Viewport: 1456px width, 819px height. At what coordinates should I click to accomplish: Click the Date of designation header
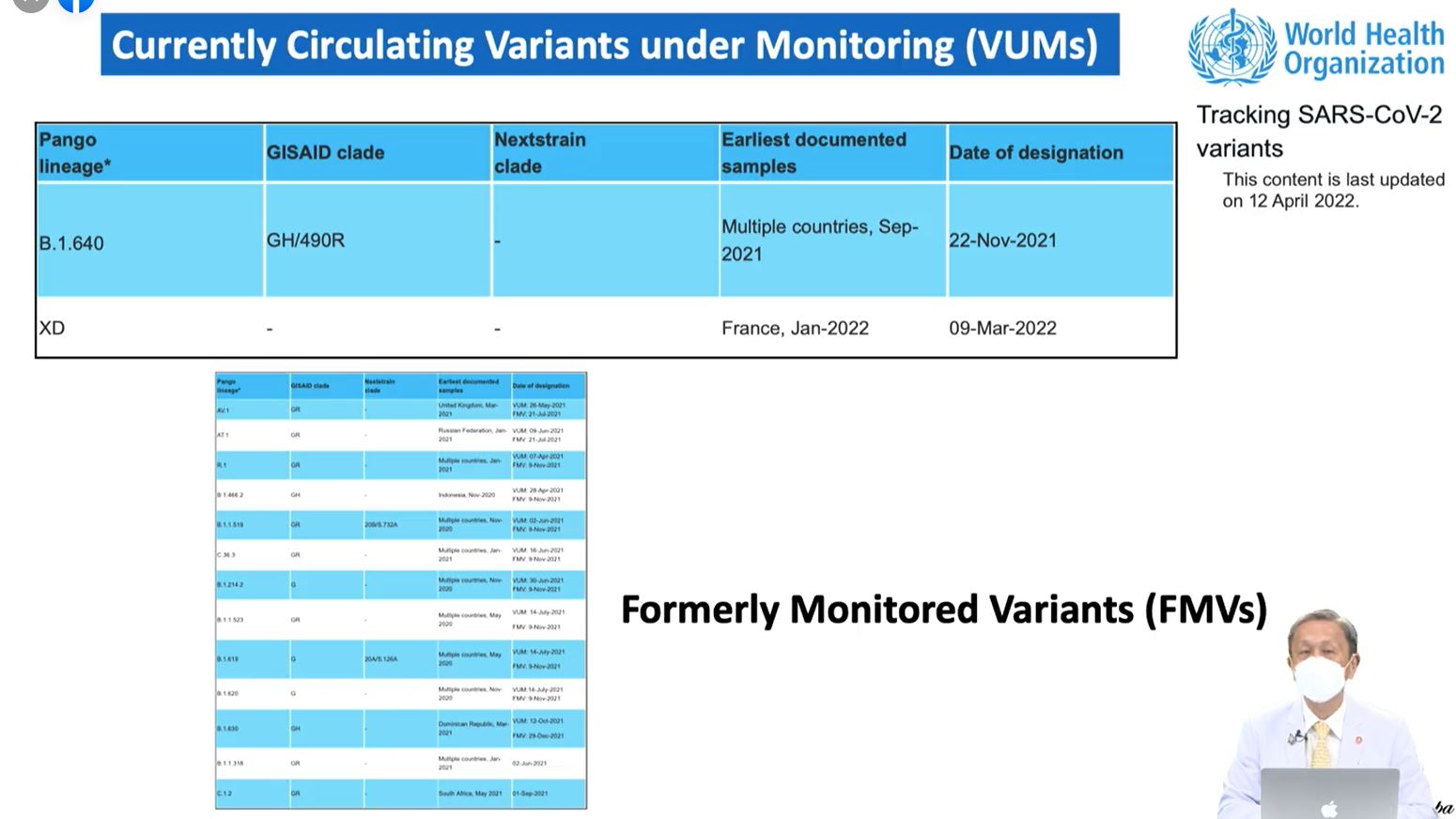coord(1035,153)
